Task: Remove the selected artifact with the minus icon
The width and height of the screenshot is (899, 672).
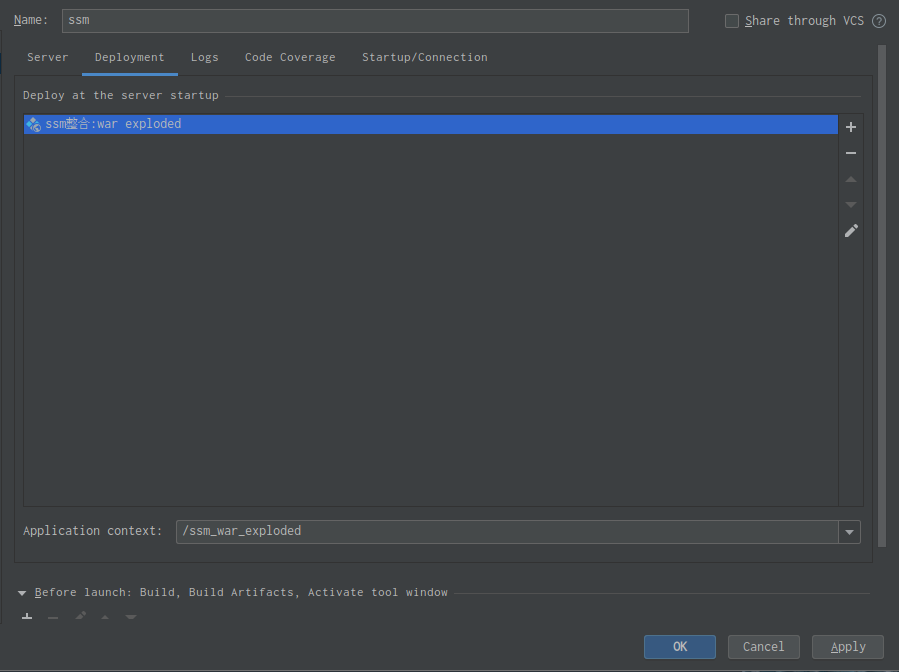Action: point(851,153)
